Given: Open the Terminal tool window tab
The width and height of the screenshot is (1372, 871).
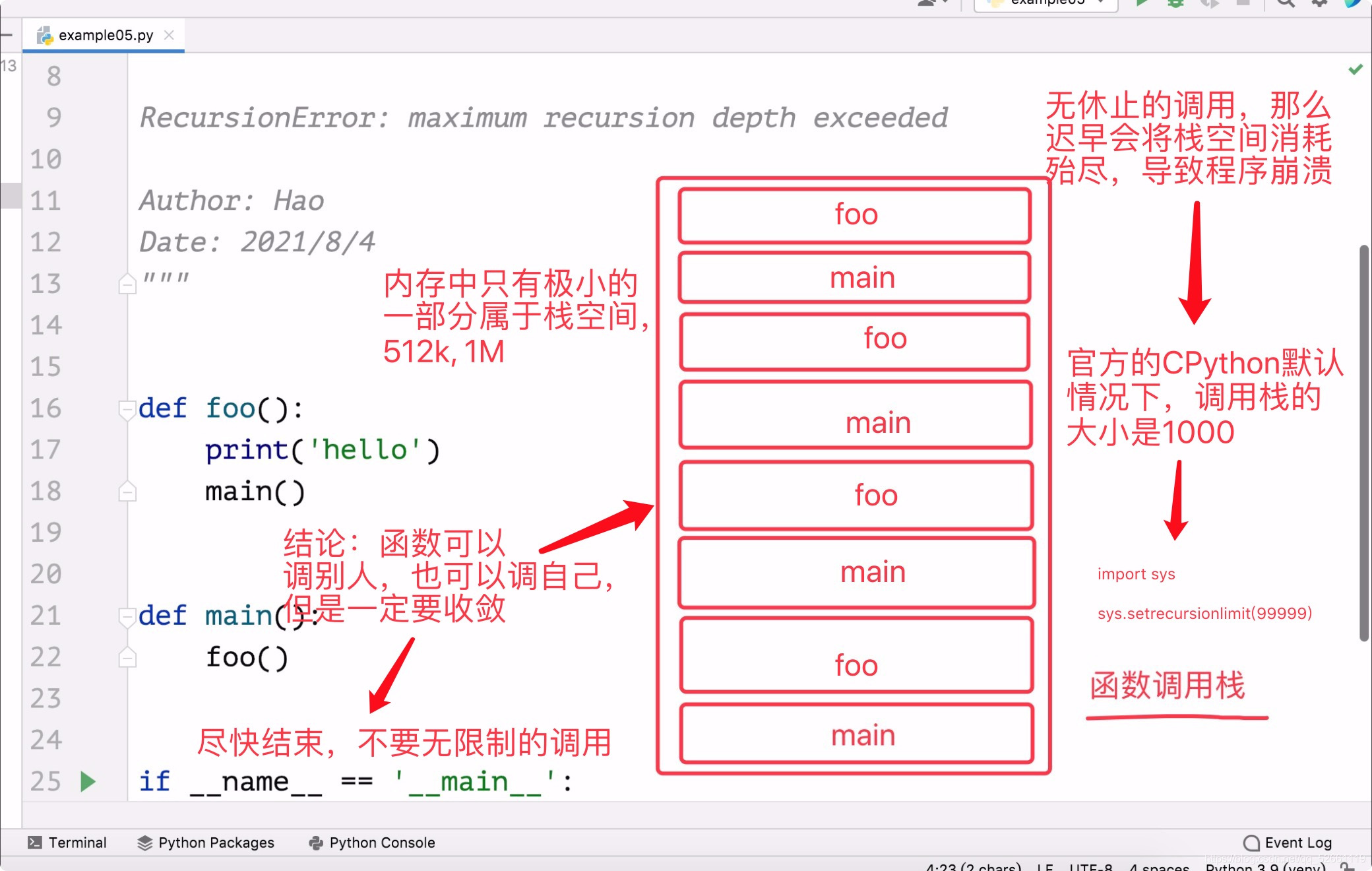Looking at the screenshot, I should pyautogui.click(x=67, y=843).
